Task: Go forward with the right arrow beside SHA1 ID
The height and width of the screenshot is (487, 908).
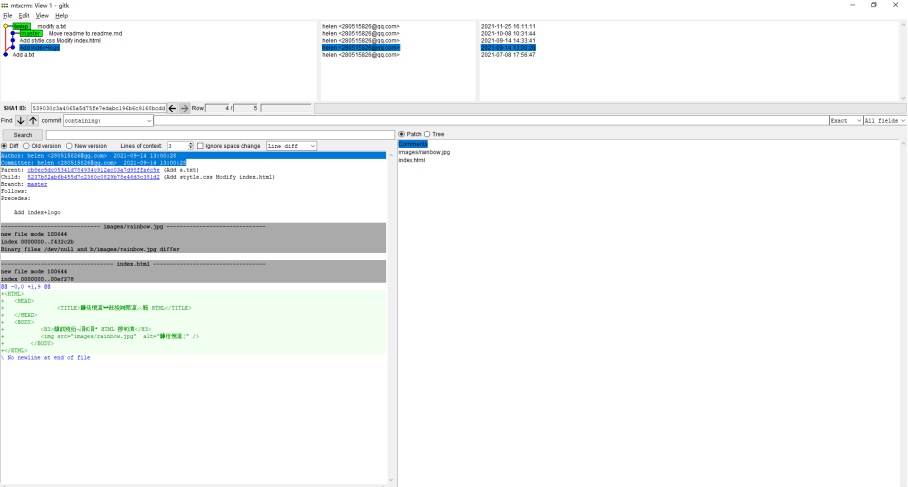Action: [184, 108]
